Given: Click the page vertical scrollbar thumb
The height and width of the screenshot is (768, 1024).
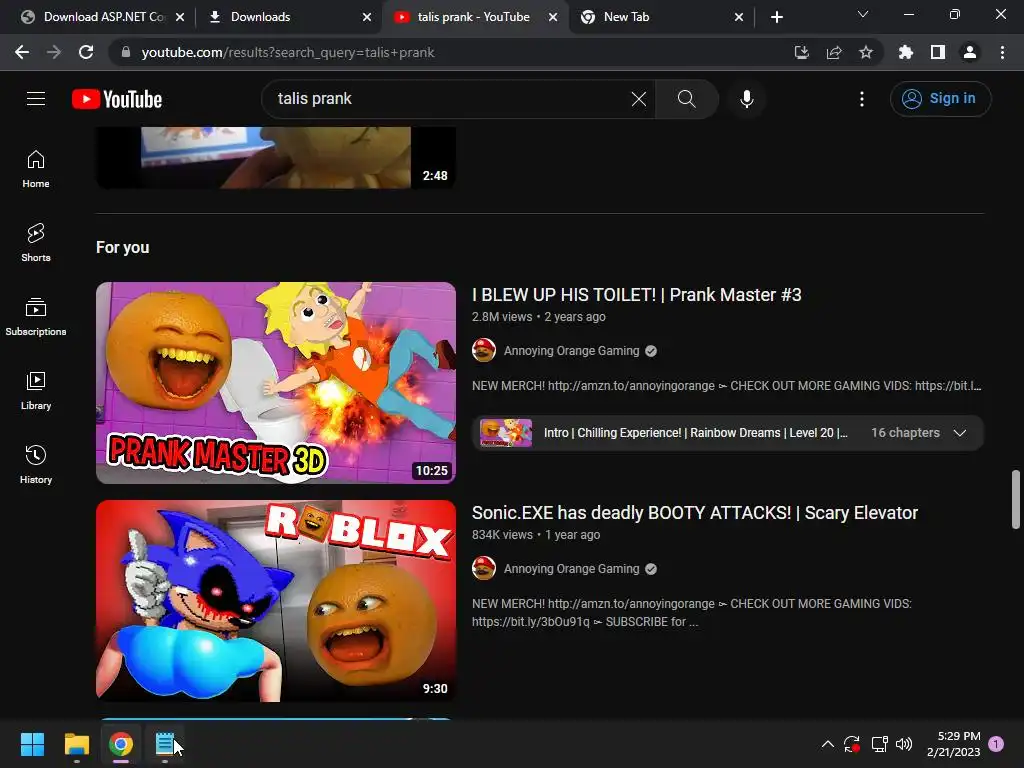Looking at the screenshot, I should tap(1016, 499).
